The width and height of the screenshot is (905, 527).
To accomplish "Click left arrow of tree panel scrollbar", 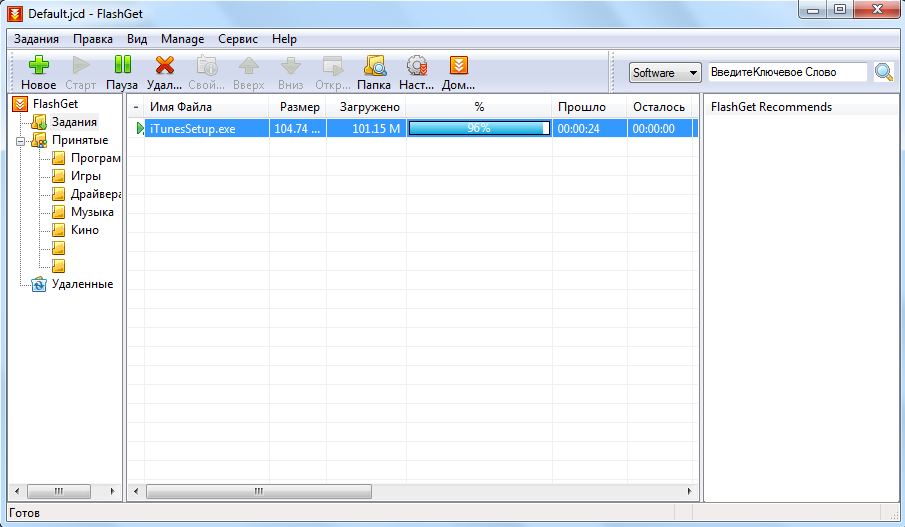I will (17, 491).
